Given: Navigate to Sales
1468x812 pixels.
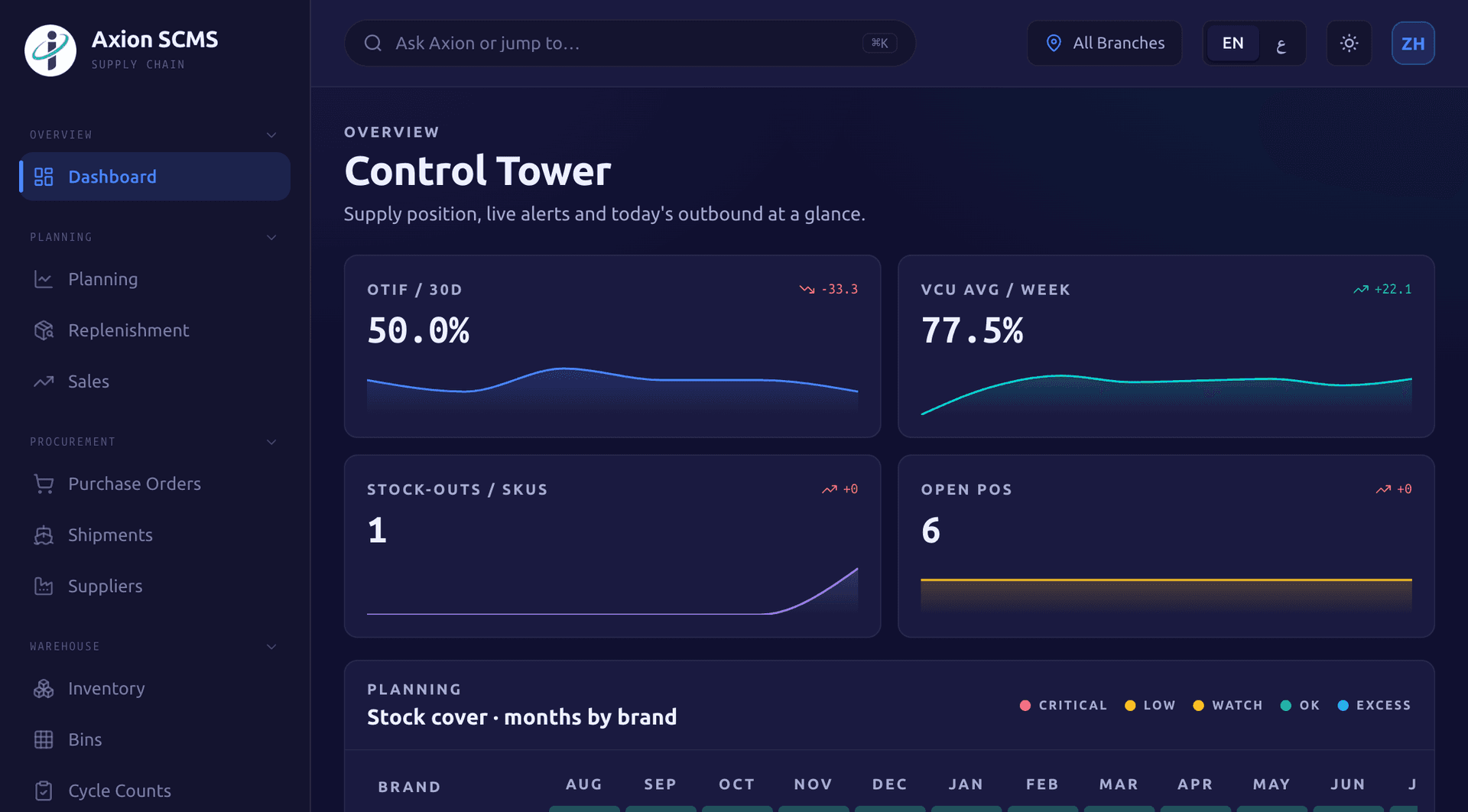Looking at the screenshot, I should [154, 382].
